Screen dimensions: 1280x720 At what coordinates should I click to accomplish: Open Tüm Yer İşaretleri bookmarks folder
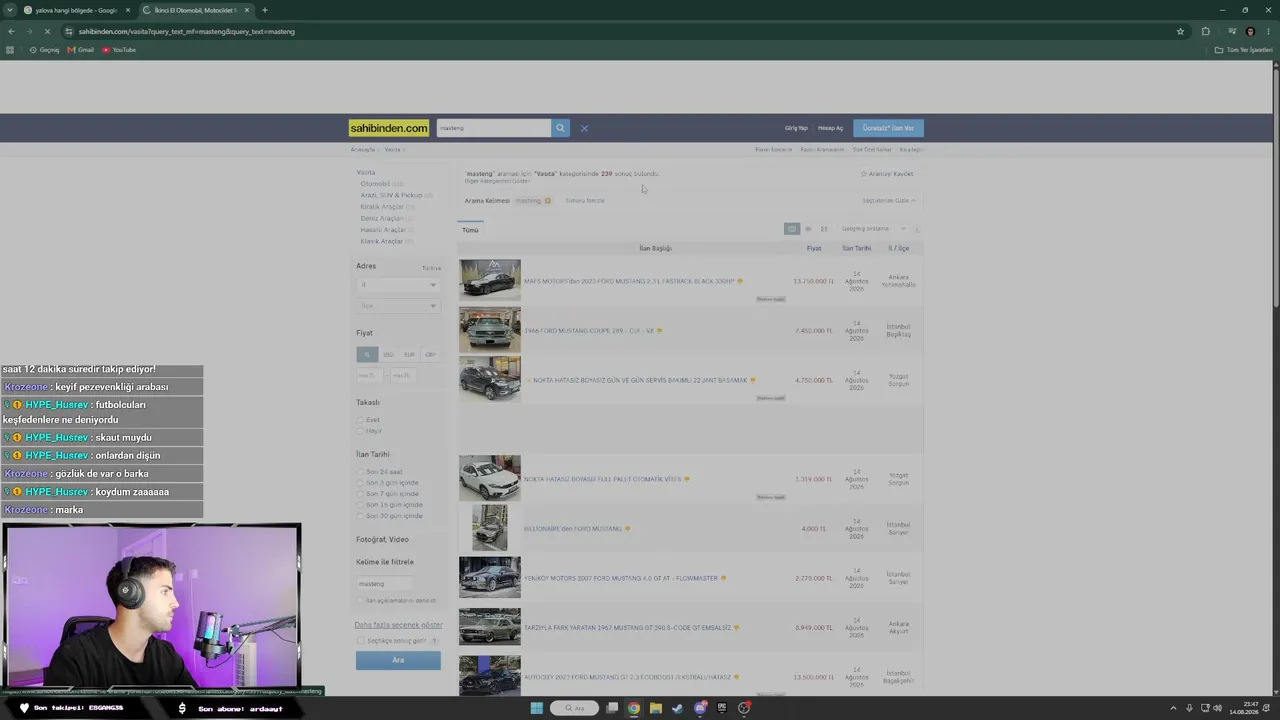coord(1242,50)
